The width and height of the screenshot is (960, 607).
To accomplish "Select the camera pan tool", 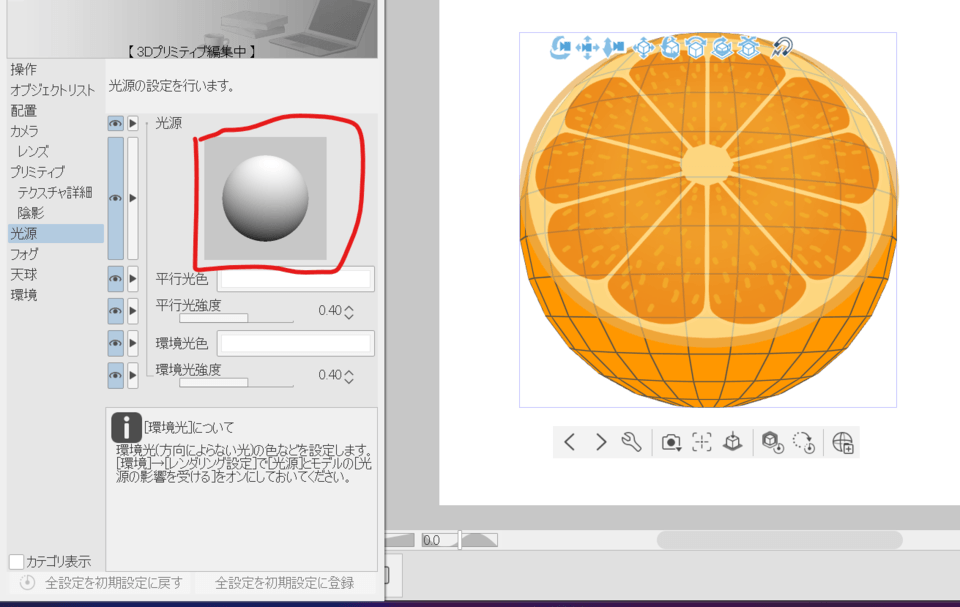I will click(588, 46).
